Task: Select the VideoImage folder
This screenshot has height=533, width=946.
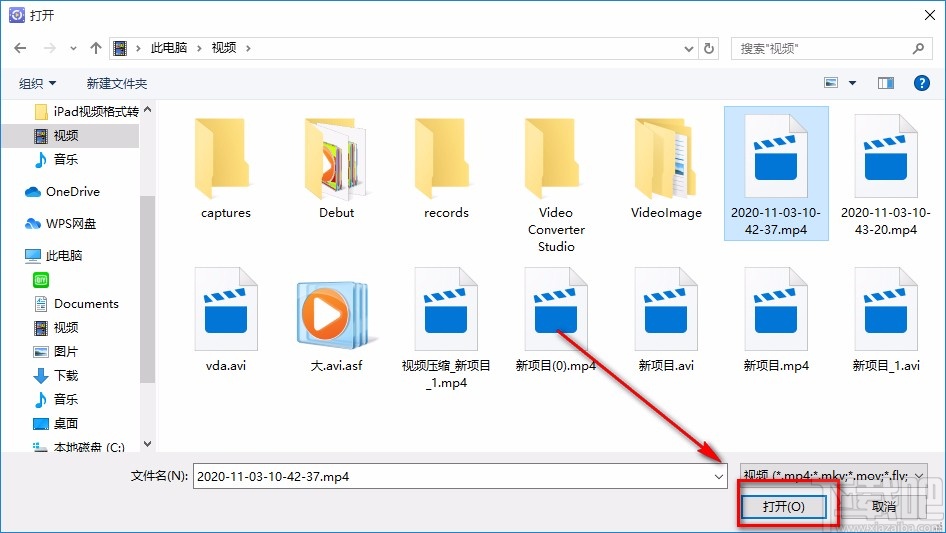Action: pyautogui.click(x=666, y=168)
